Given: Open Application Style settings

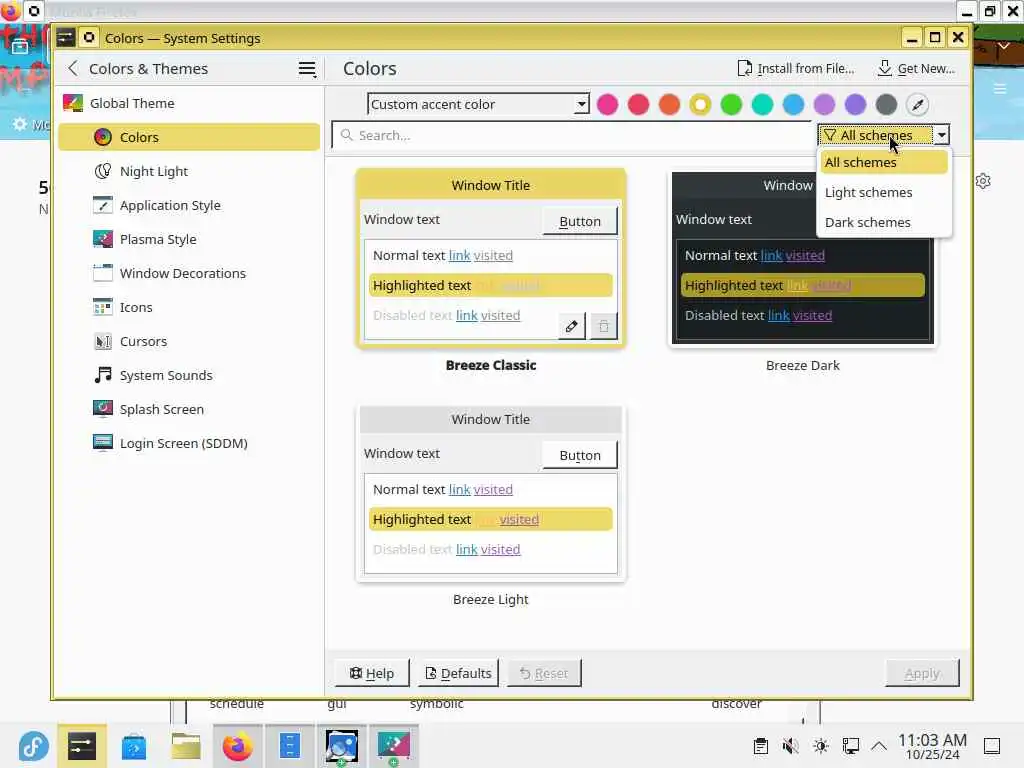Looking at the screenshot, I should click(x=189, y=205).
